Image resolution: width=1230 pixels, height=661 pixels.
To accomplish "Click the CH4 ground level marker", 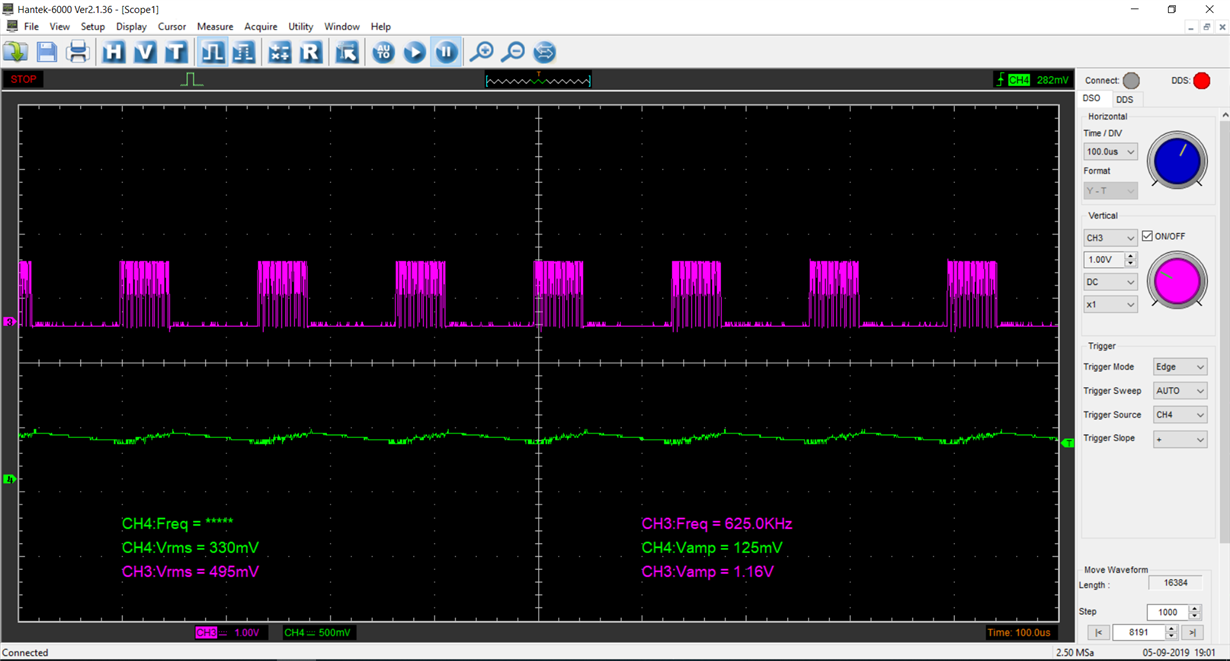I will [x=10, y=479].
